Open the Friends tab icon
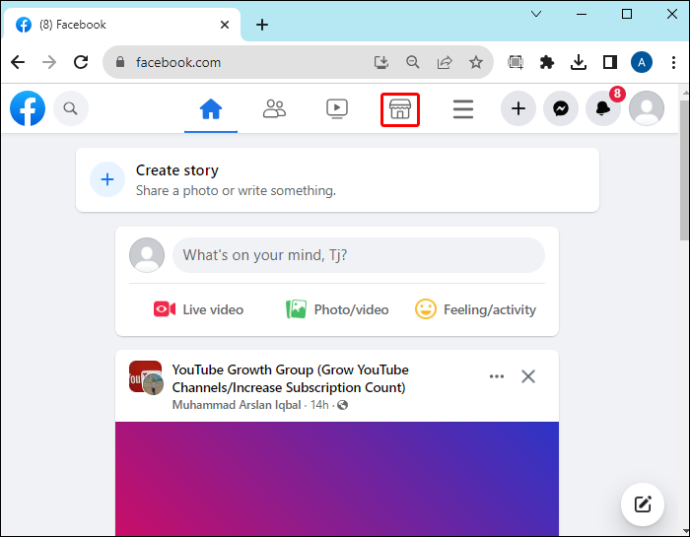Screen dimensions: 690x537 (274, 109)
